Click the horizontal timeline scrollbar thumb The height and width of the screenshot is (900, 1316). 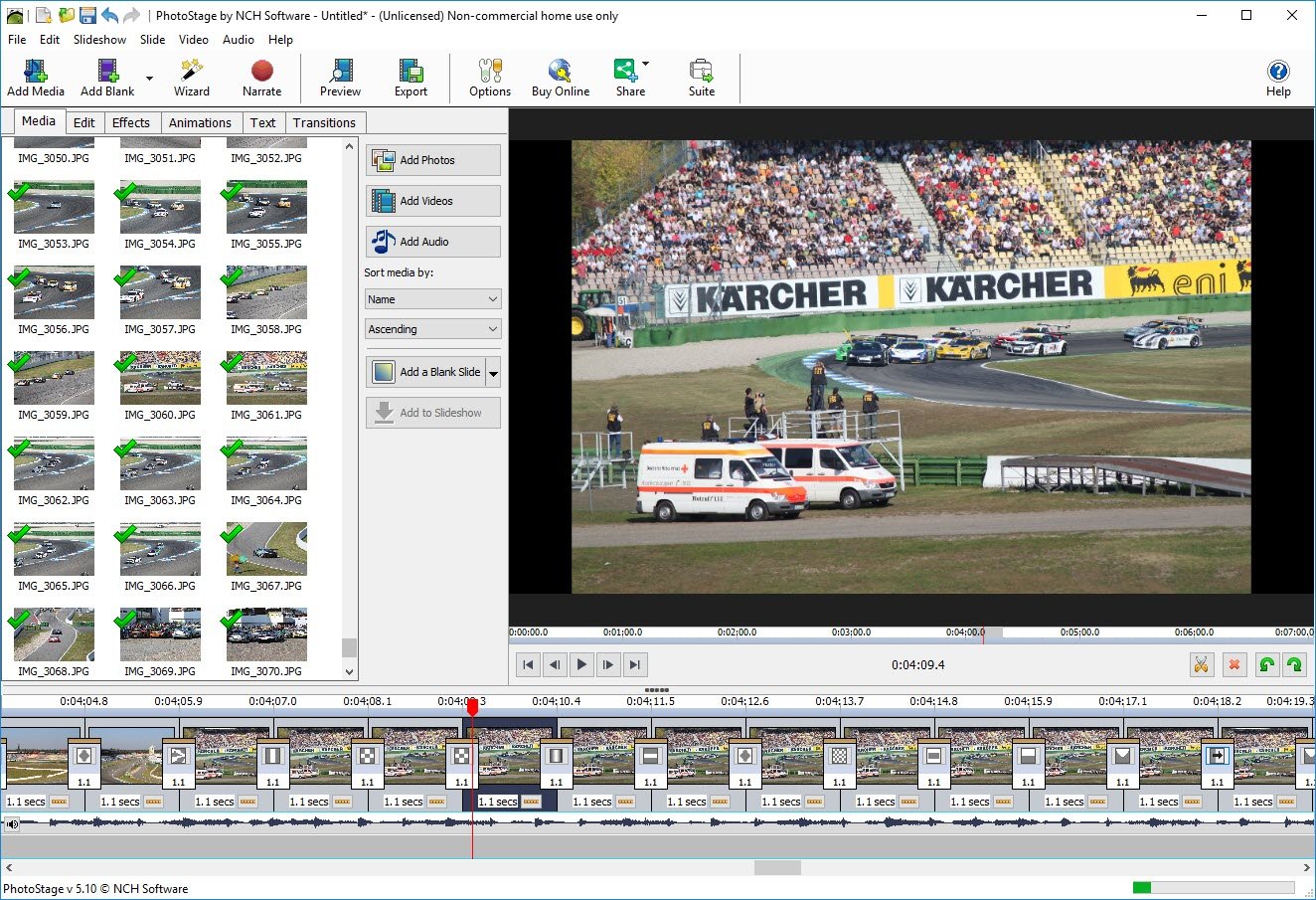[x=777, y=868]
